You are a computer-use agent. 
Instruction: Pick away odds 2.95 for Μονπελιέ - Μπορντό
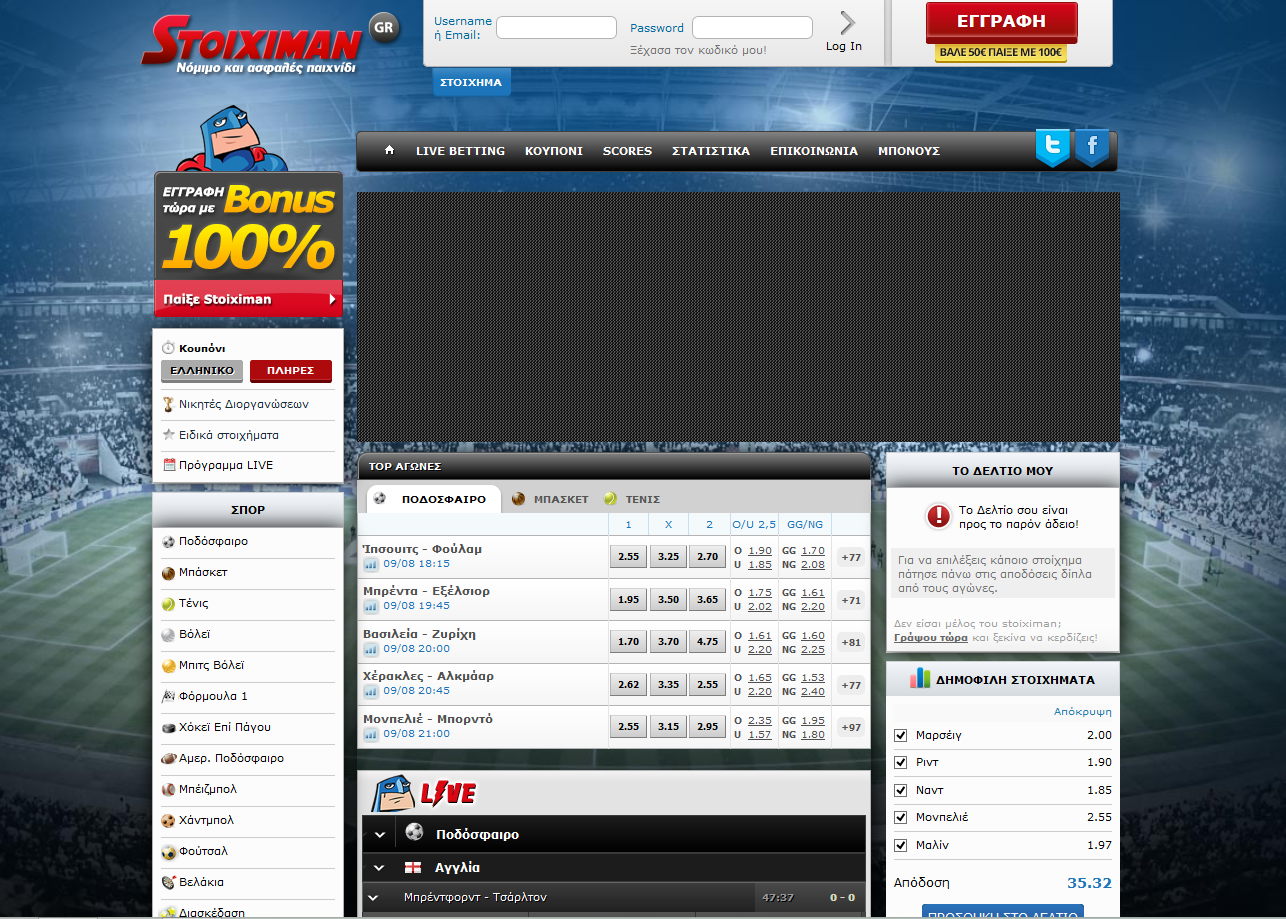[707, 727]
